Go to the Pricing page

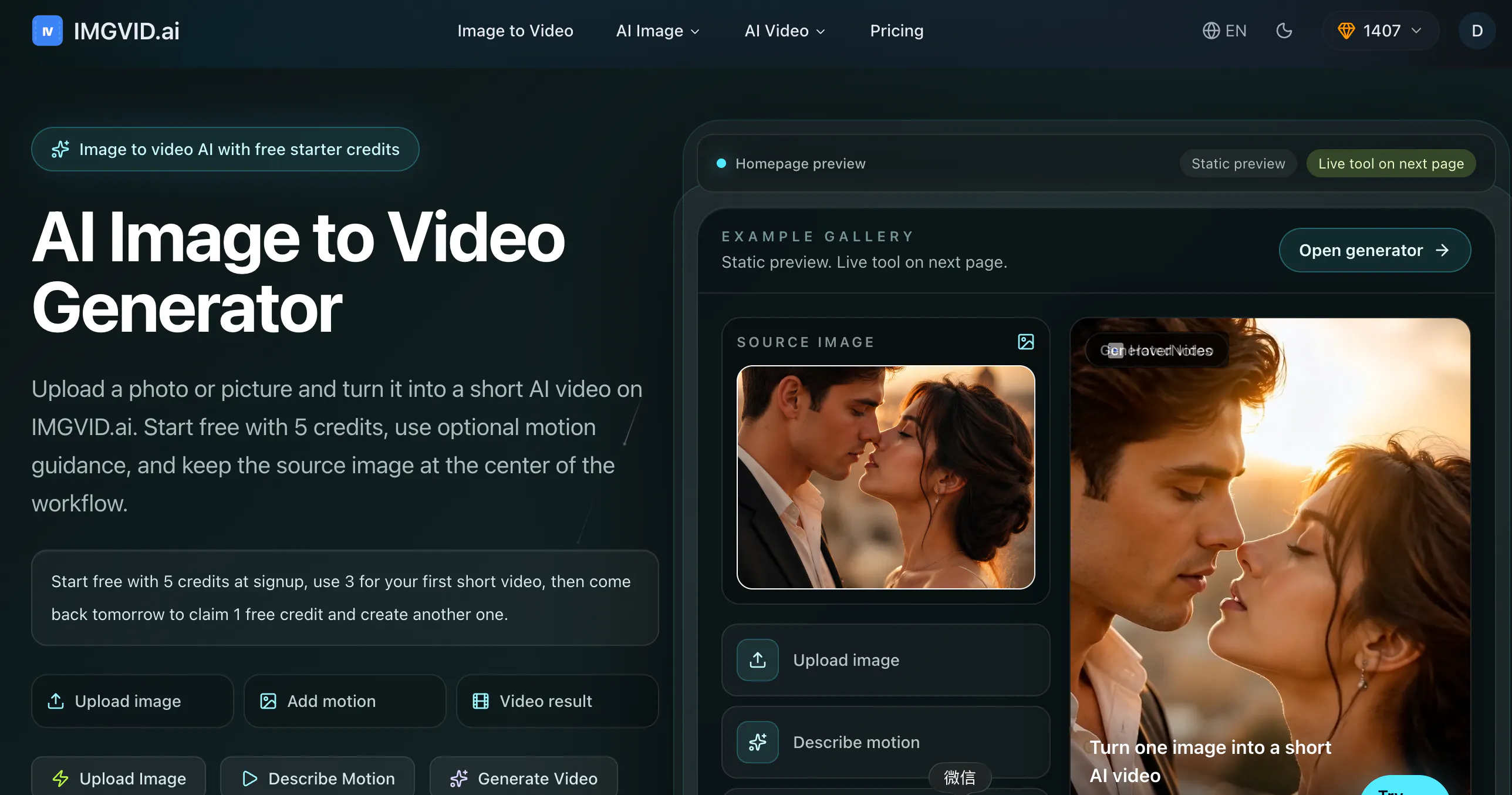click(x=896, y=31)
